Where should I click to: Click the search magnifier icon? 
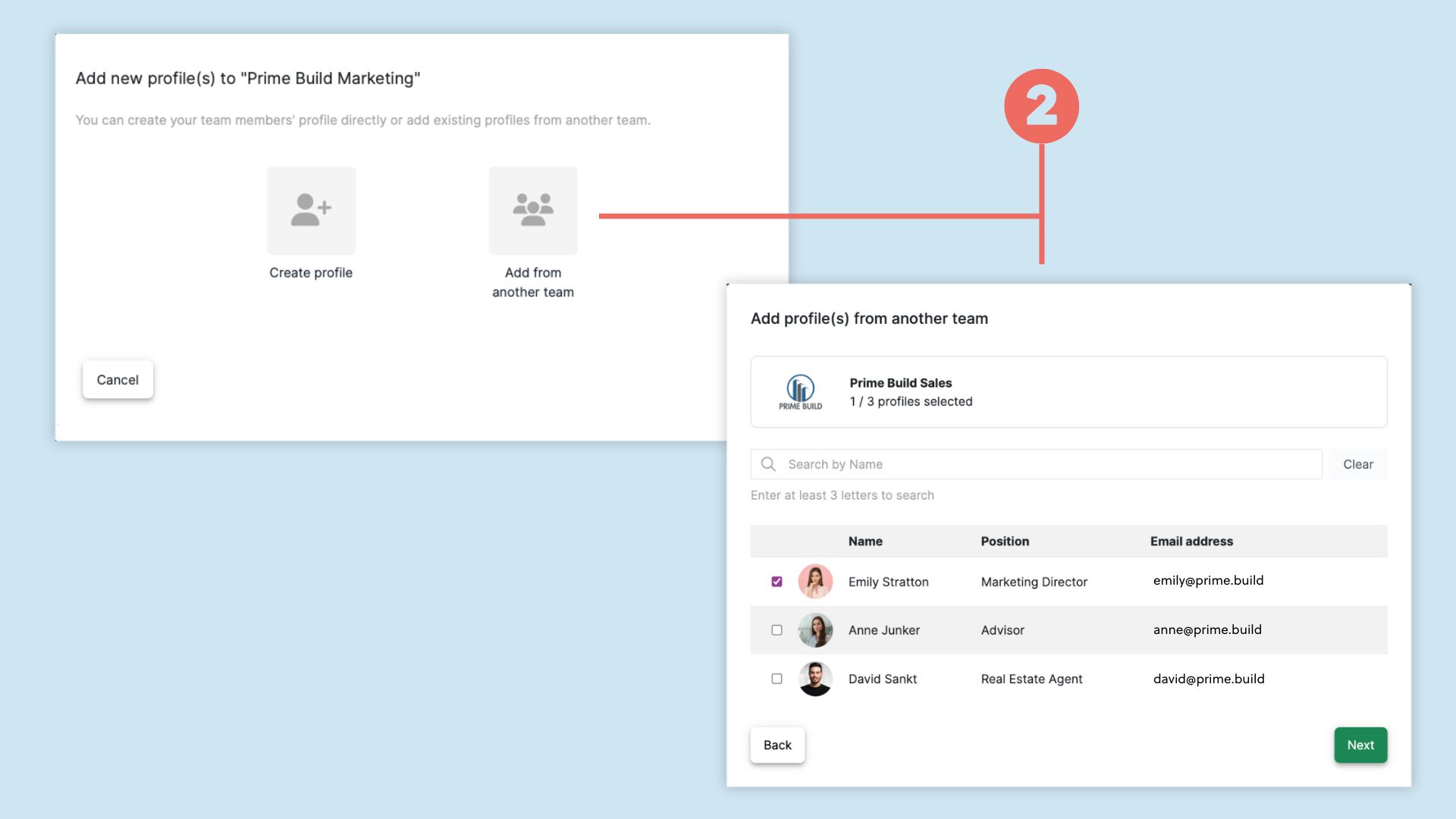pos(768,464)
